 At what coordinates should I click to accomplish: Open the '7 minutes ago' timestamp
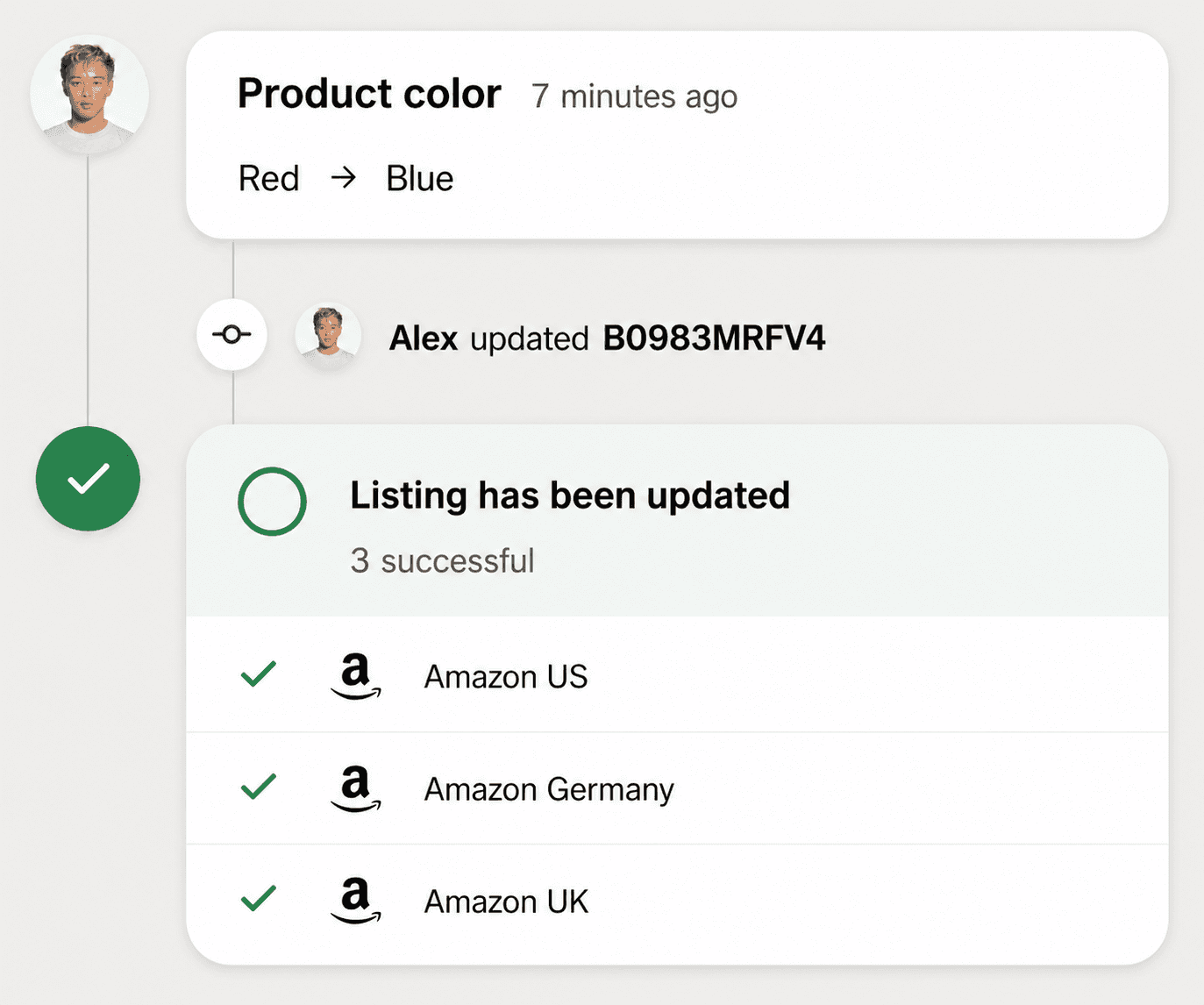tap(634, 96)
